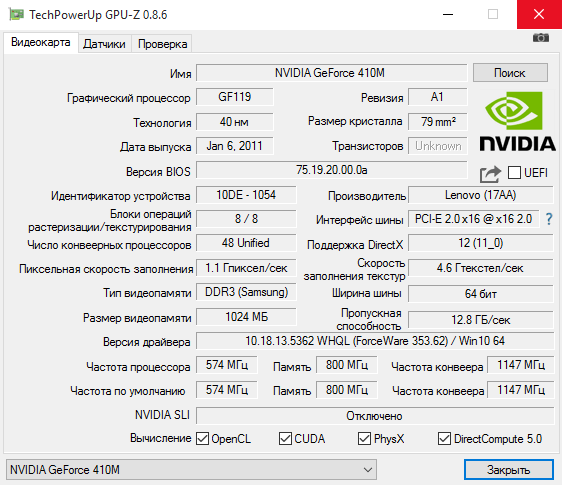
Task: Click the 64 бит bus width field
Action: pos(481,294)
